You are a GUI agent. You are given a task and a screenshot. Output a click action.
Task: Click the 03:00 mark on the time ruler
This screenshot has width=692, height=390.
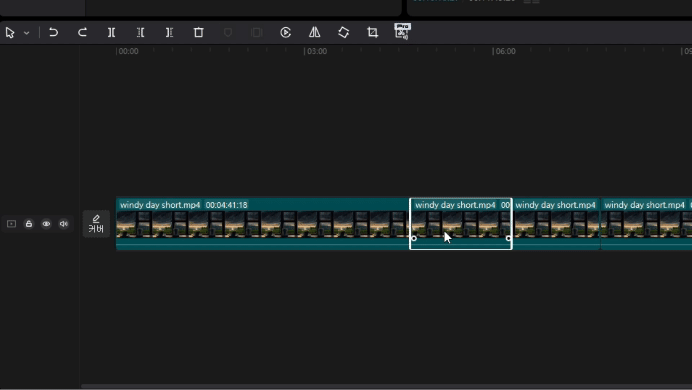pos(316,51)
